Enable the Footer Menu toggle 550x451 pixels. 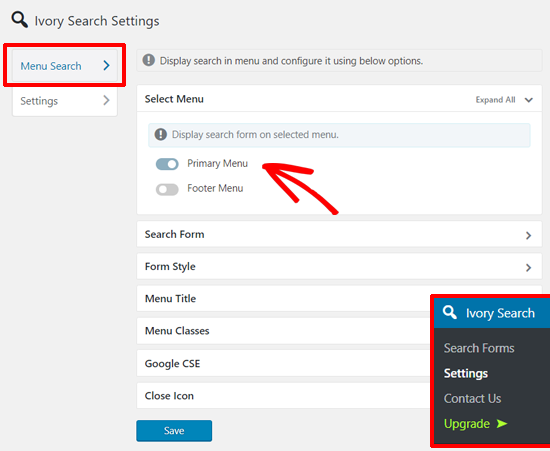click(167, 189)
